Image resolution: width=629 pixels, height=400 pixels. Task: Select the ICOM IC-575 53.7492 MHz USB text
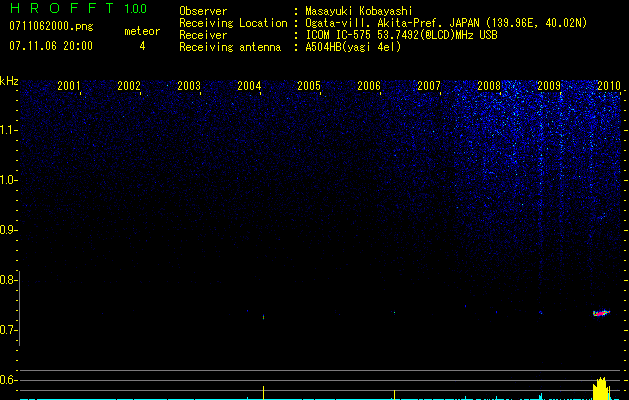click(x=401, y=35)
